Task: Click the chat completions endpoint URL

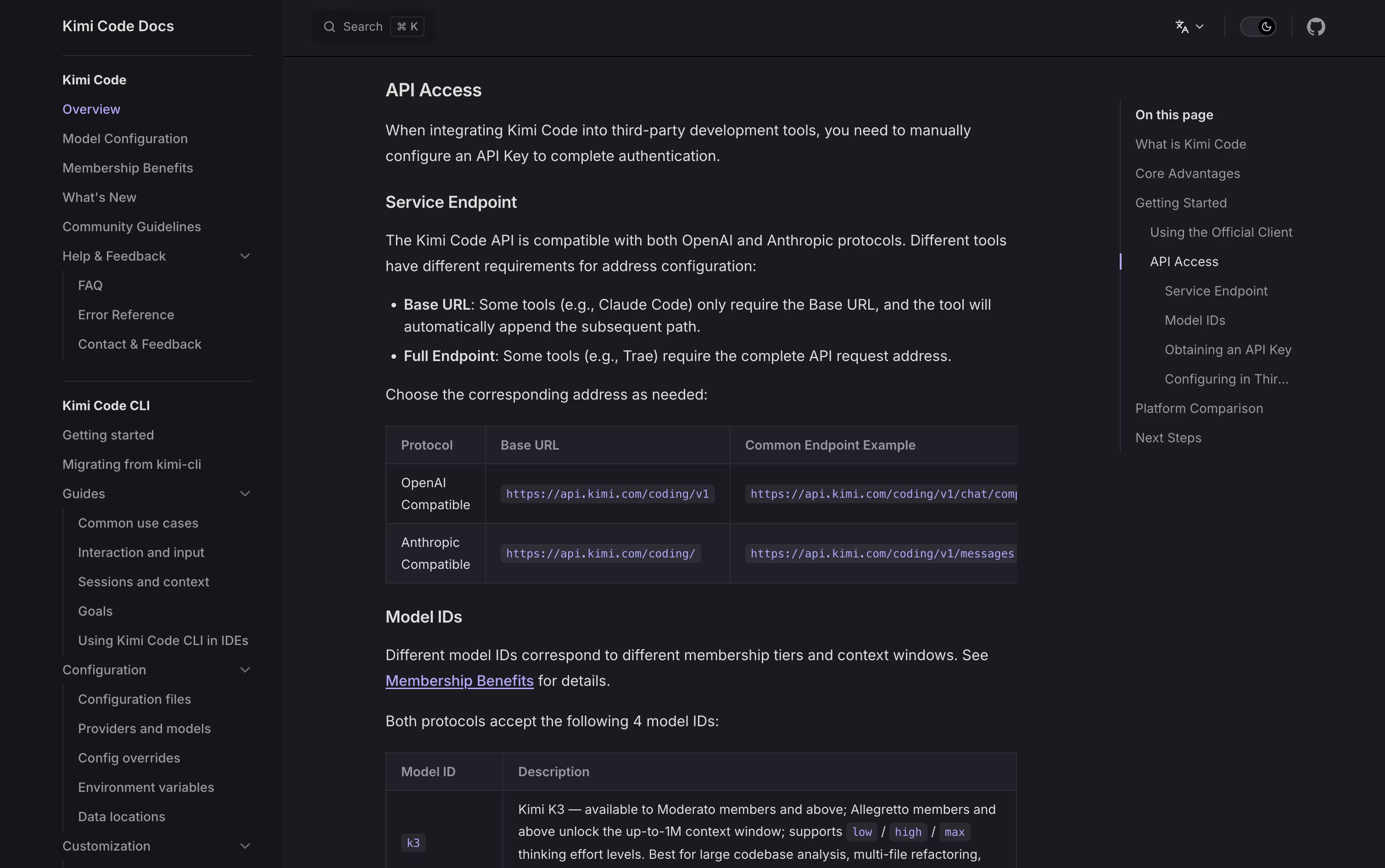Action: 881,494
